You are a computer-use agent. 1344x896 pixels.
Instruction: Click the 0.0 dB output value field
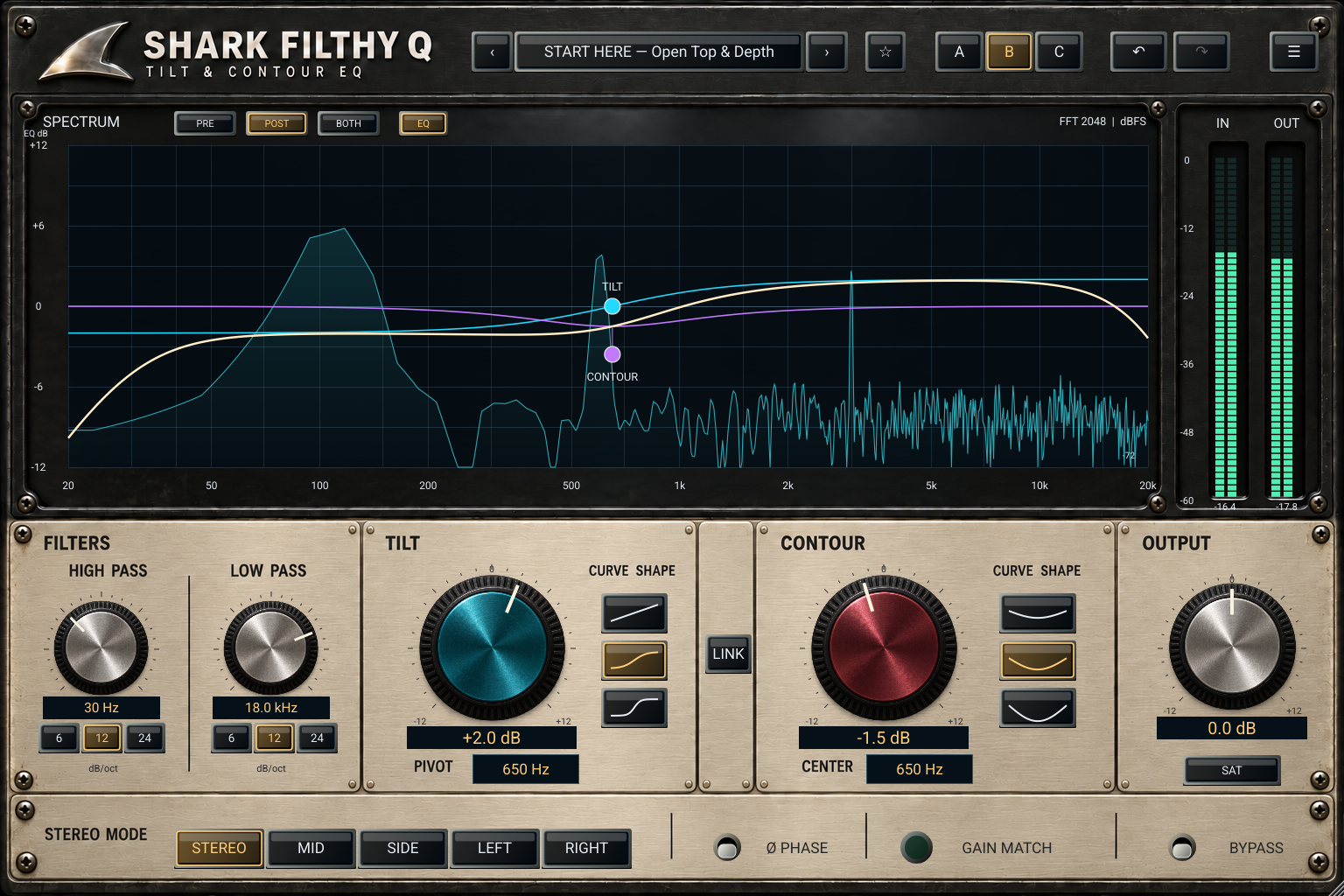[x=1232, y=728]
